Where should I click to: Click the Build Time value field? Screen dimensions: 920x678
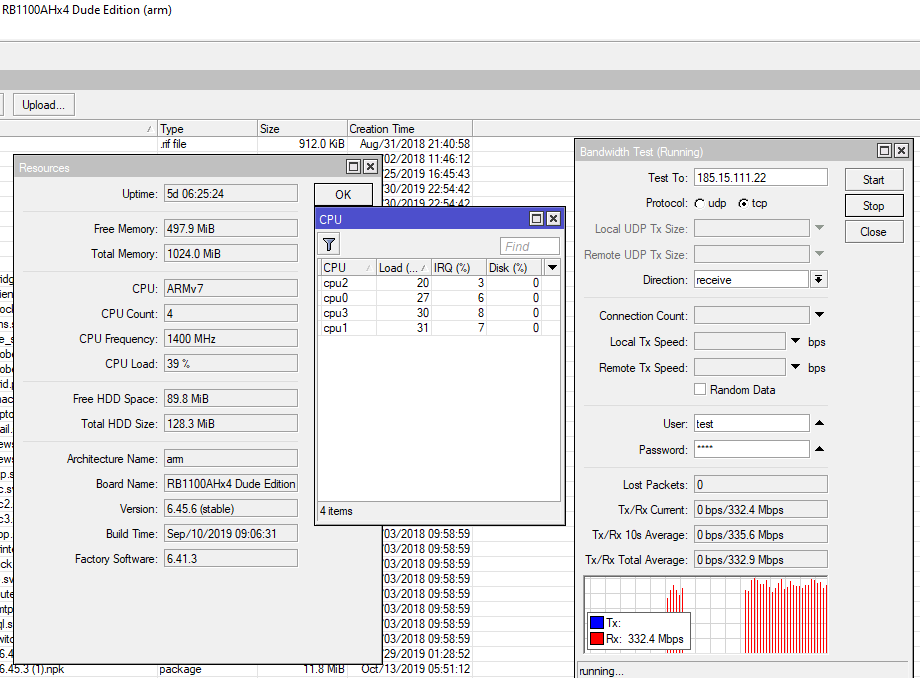[x=231, y=534]
